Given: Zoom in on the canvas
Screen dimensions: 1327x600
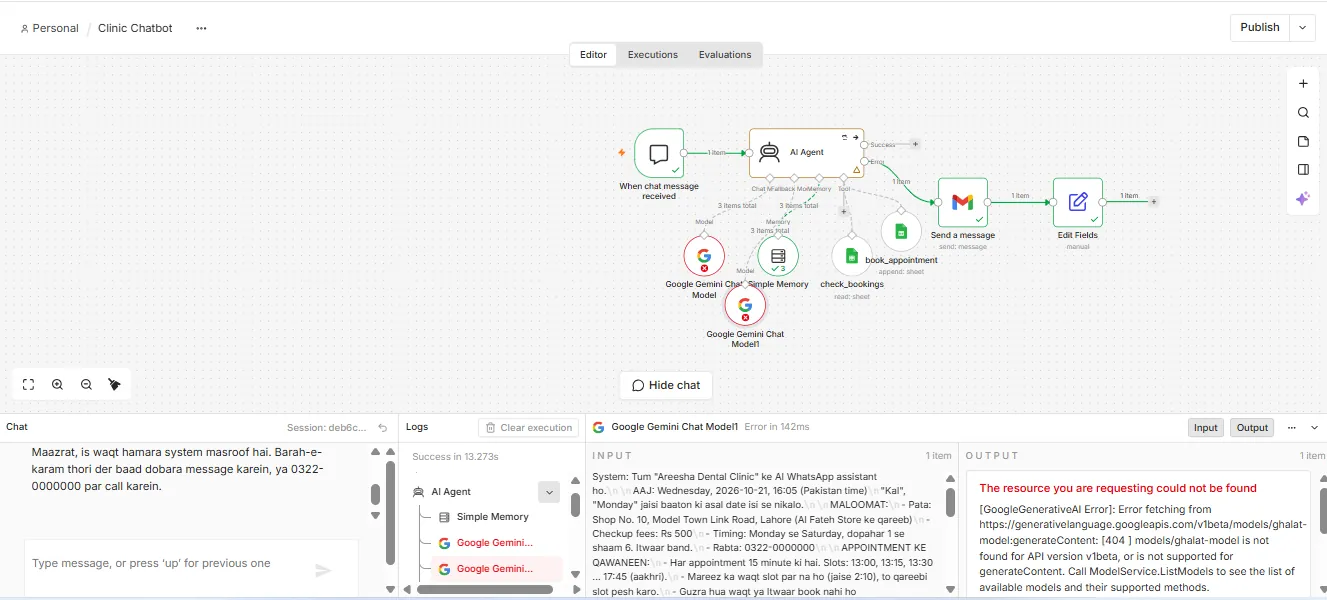Looking at the screenshot, I should point(57,384).
